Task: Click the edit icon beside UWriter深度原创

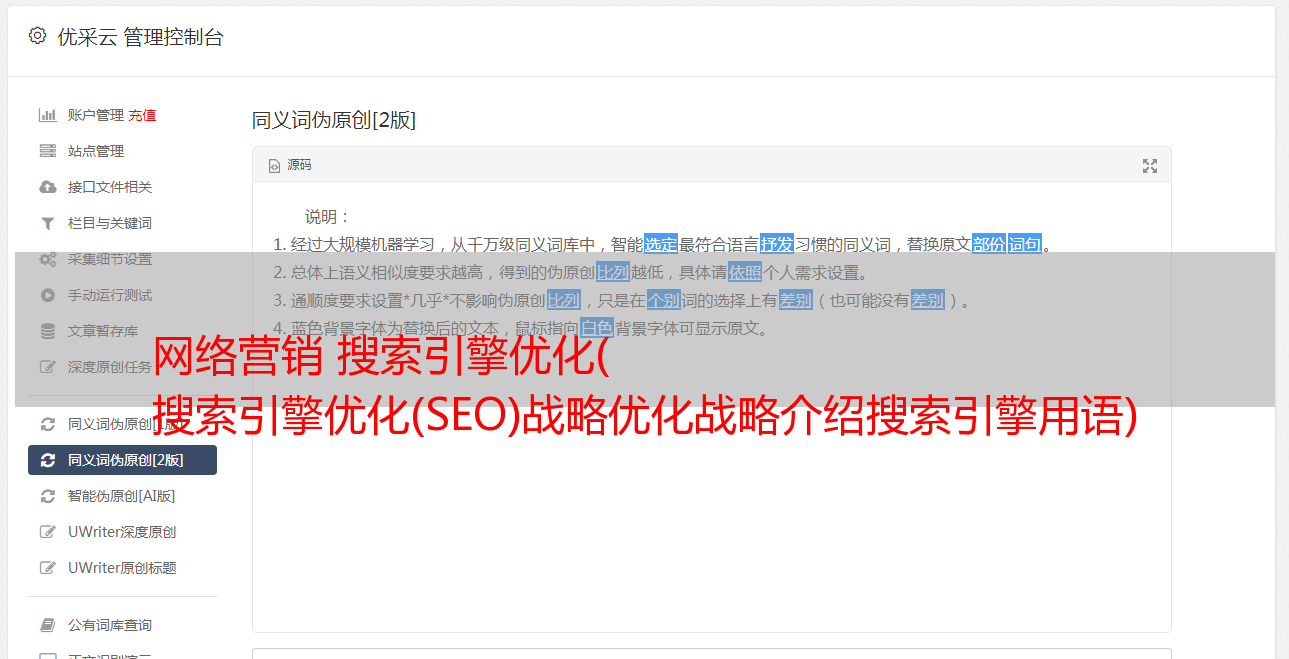Action: 47,532
